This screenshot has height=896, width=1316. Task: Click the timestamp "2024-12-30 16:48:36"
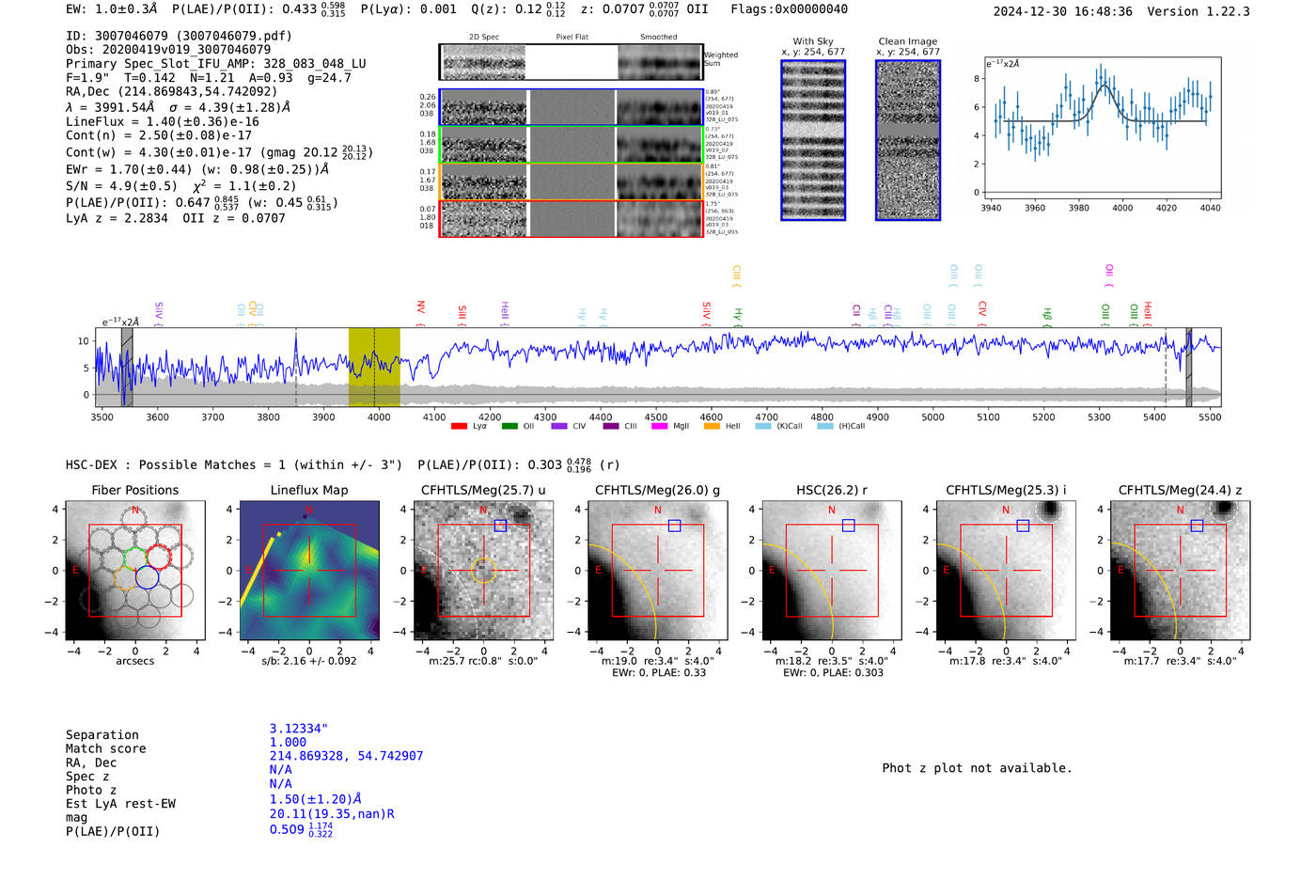click(1063, 12)
